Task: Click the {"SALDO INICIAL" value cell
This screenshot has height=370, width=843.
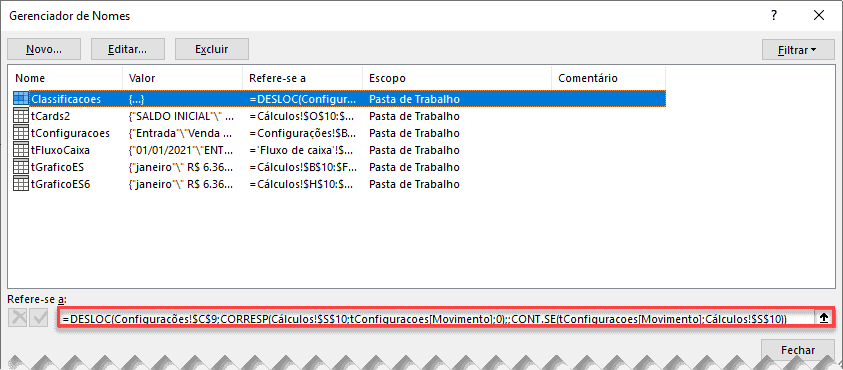Action: (182, 116)
